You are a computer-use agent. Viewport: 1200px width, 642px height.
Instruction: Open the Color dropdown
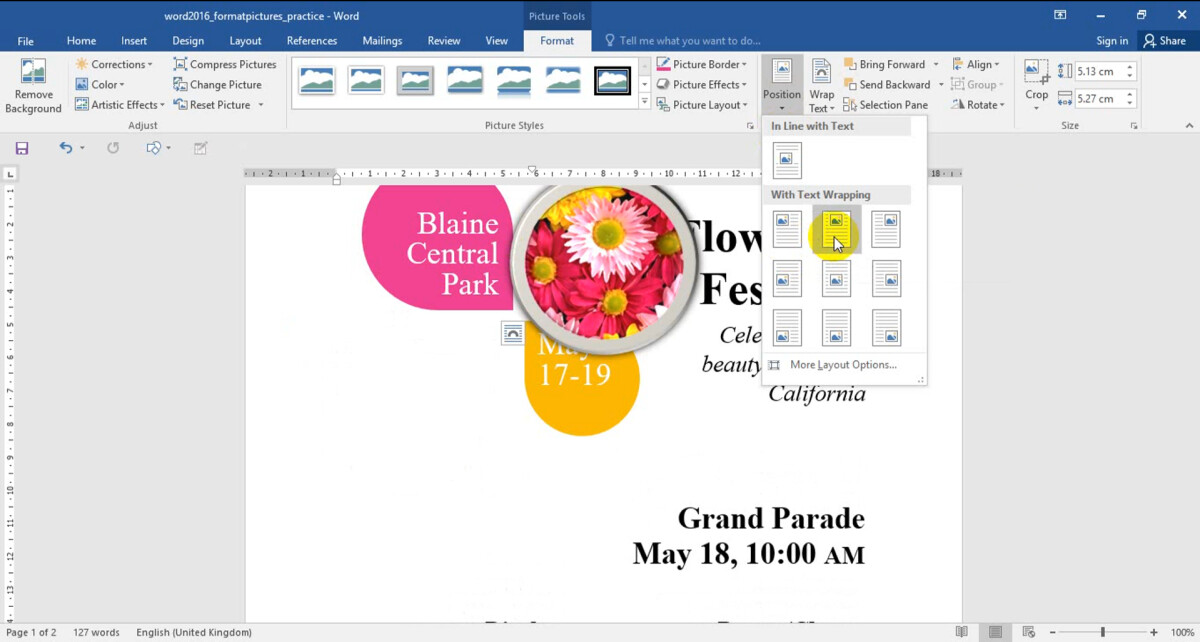click(100, 84)
